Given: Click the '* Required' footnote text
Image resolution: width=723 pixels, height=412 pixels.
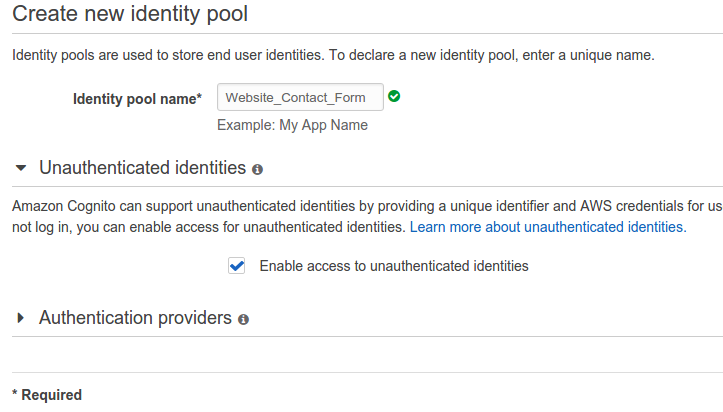Looking at the screenshot, I should pyautogui.click(x=47, y=395).
